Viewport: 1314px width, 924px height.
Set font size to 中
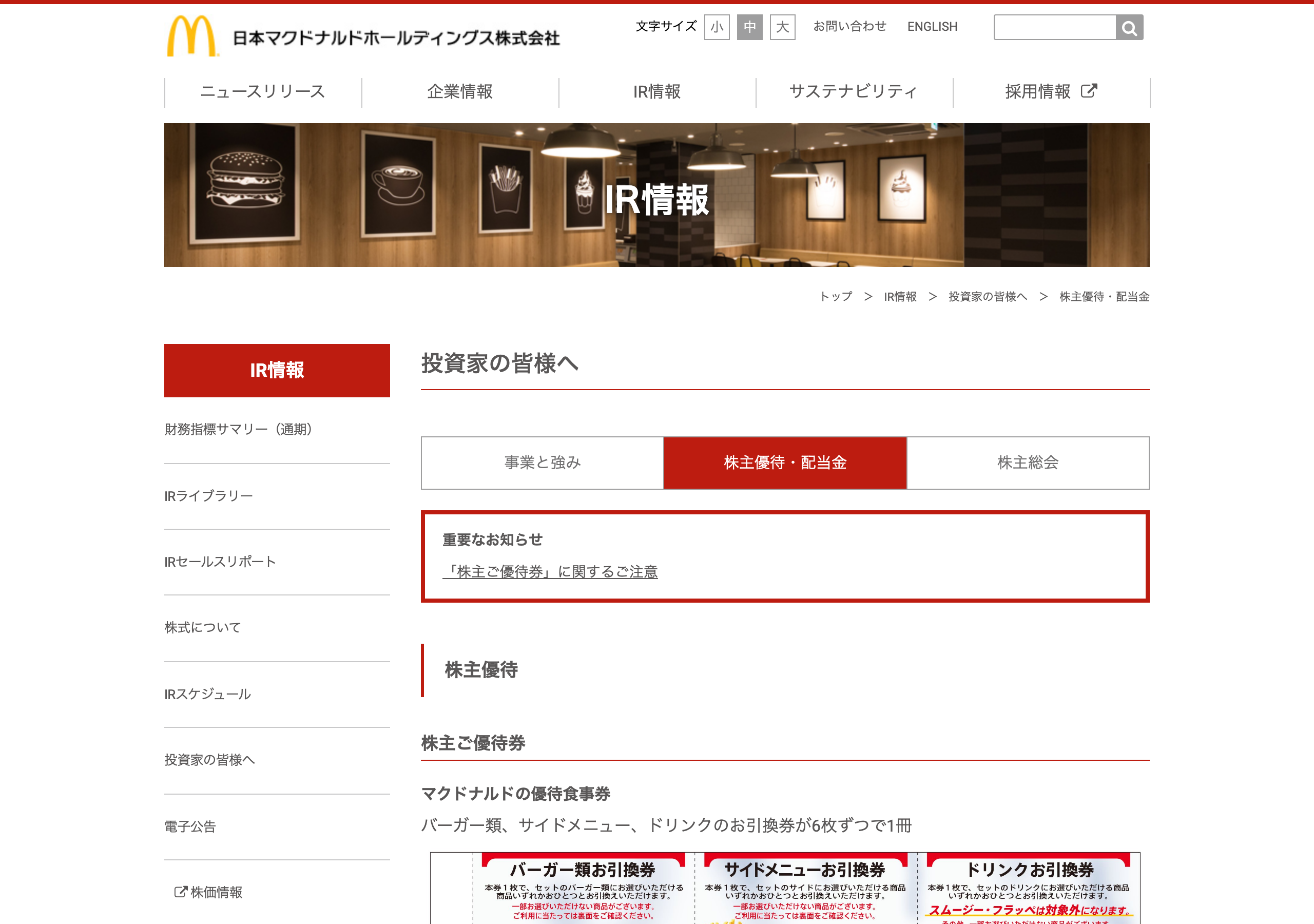coord(750,27)
